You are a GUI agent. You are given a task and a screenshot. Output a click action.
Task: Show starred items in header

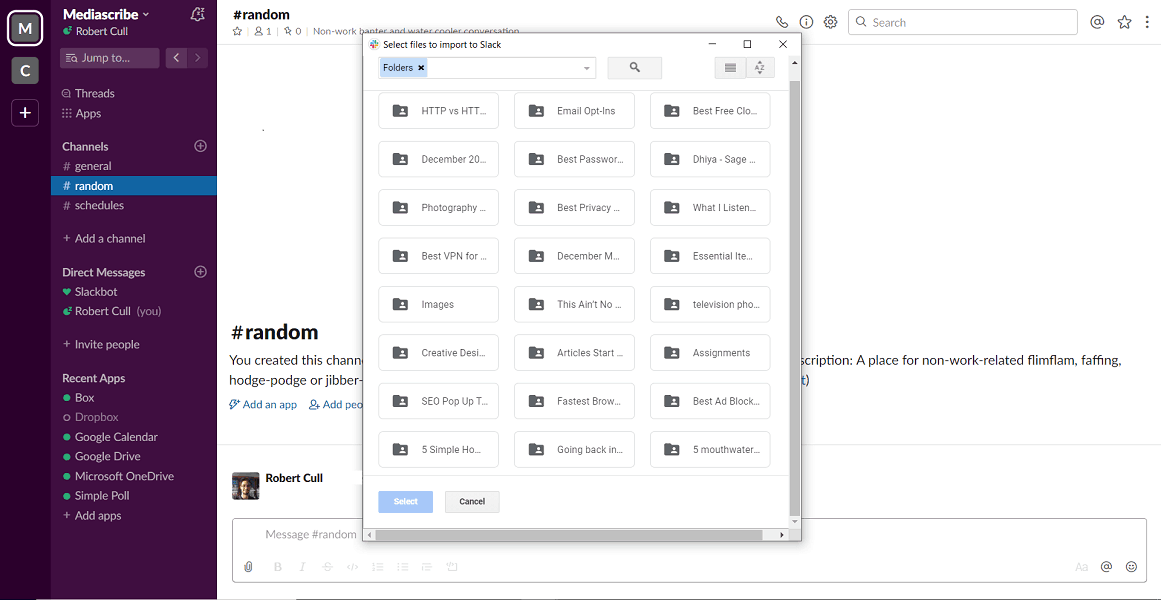click(x=1125, y=22)
